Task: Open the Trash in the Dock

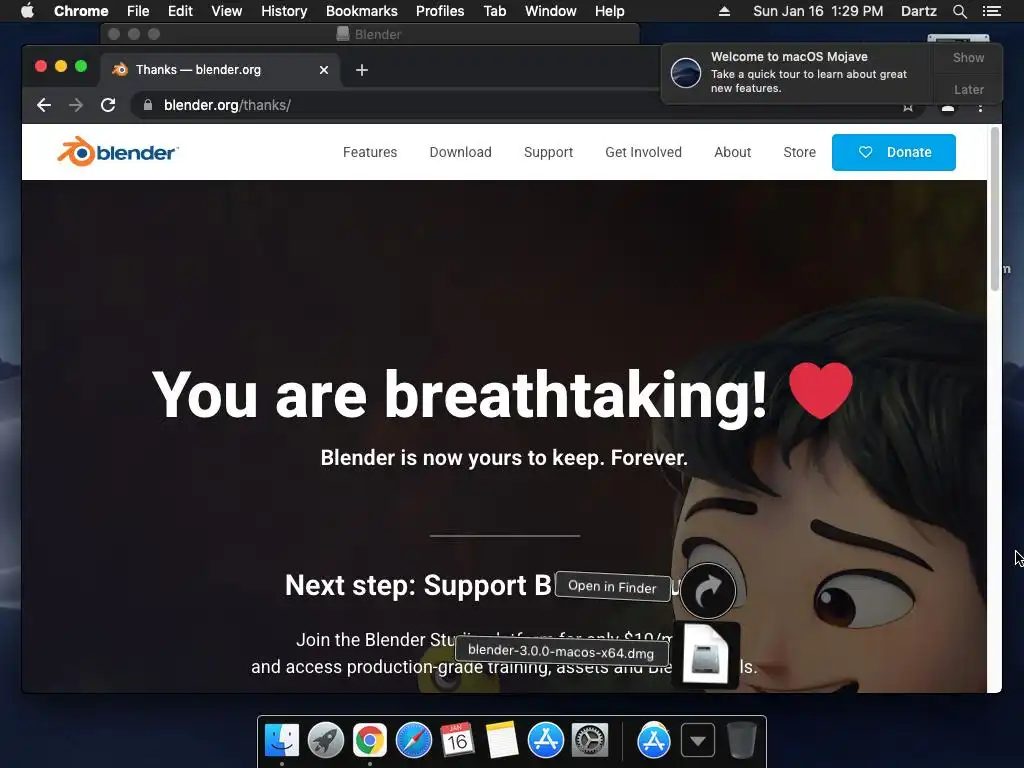Action: coord(741,741)
